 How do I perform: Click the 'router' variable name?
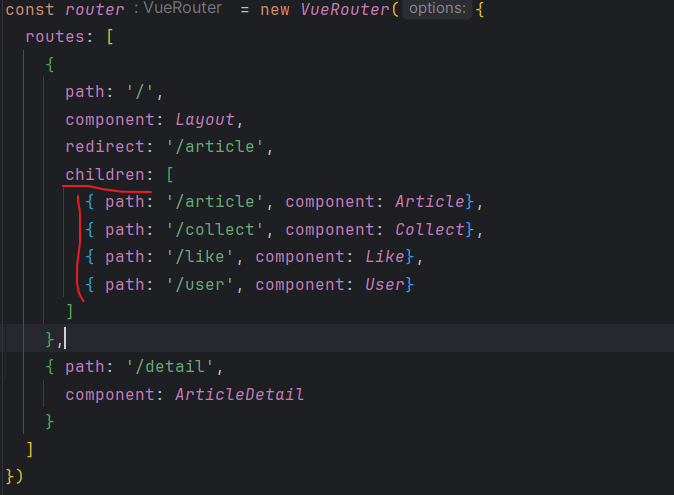click(95, 9)
